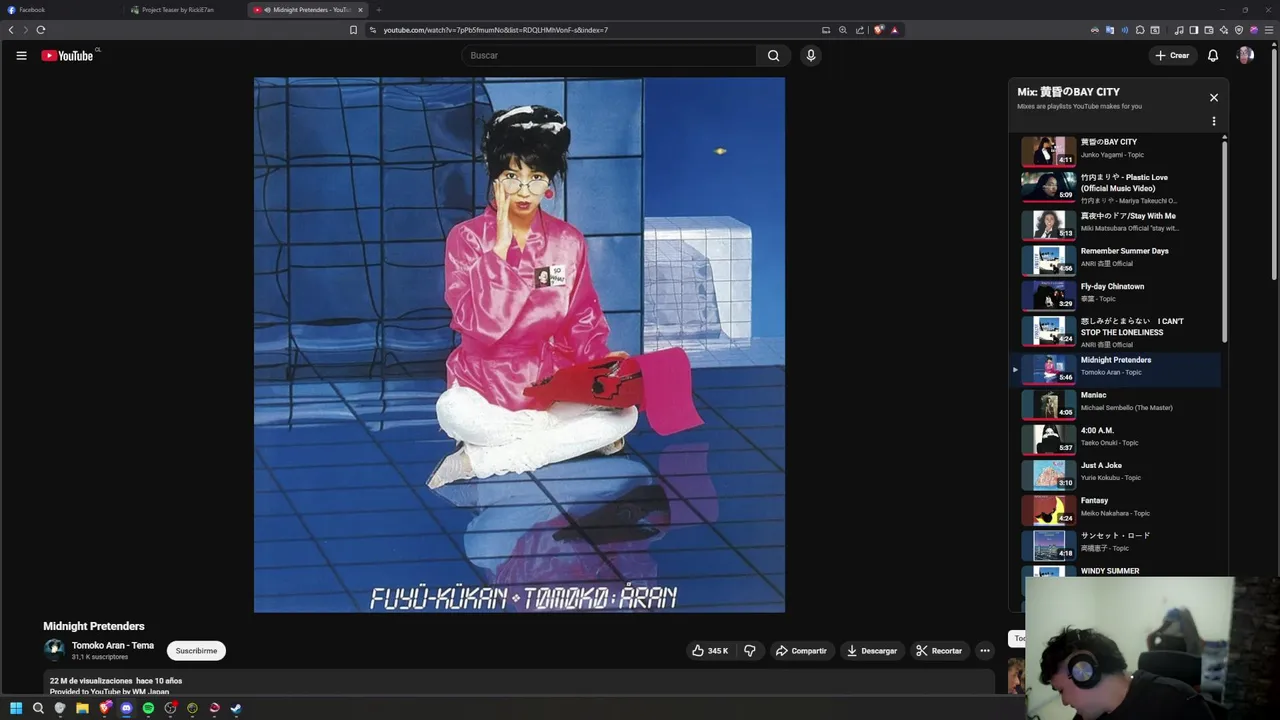Click the Mix playlist scrollbar
Image resolution: width=1280 pixels, height=720 pixels.
(1225, 240)
